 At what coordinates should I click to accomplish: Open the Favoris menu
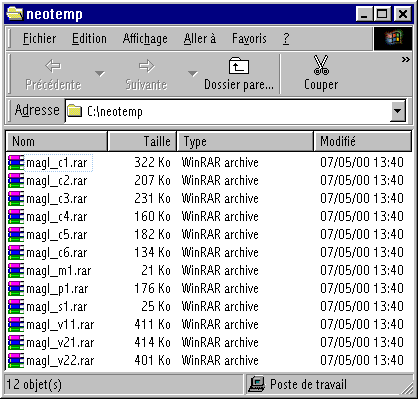(249, 39)
